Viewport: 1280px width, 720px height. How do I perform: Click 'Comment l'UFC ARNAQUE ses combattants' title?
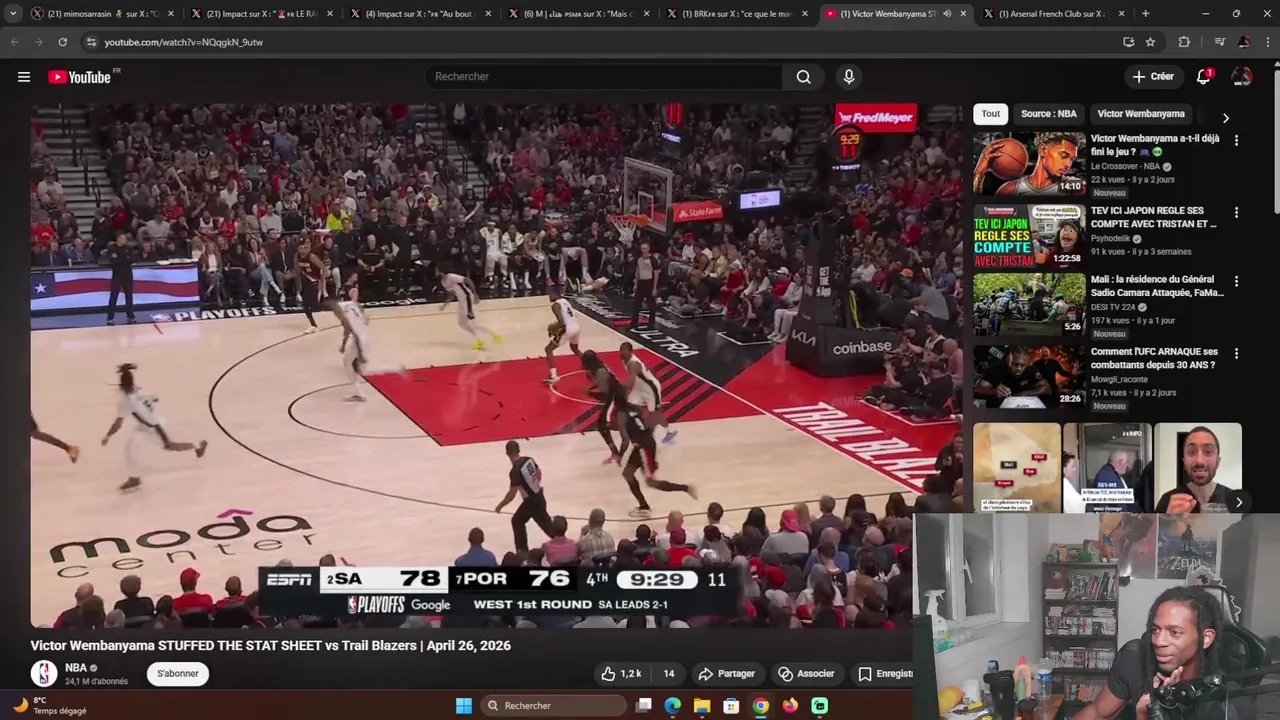click(1154, 358)
